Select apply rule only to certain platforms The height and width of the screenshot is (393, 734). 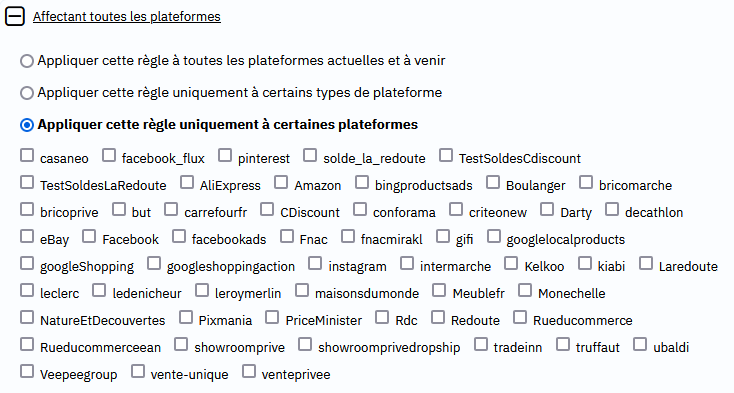tap(27, 125)
